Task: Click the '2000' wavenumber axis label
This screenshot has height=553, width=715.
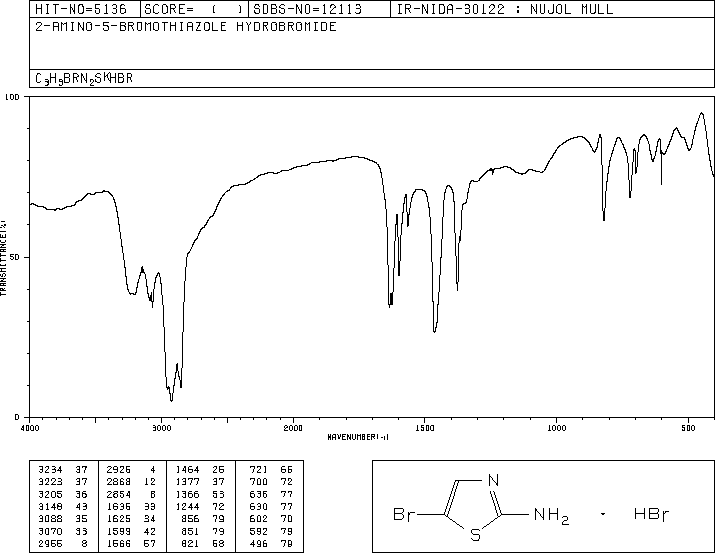Action: tap(293, 428)
